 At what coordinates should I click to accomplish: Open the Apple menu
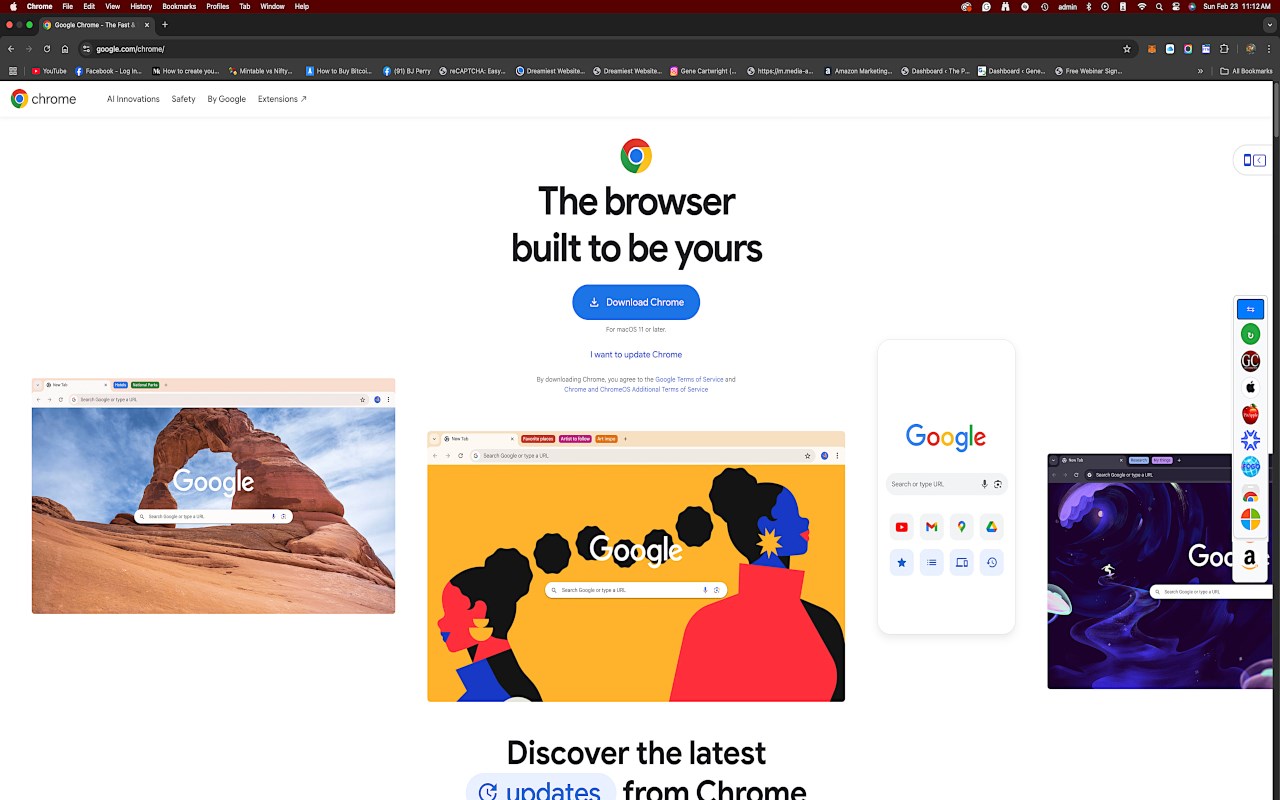(13, 7)
